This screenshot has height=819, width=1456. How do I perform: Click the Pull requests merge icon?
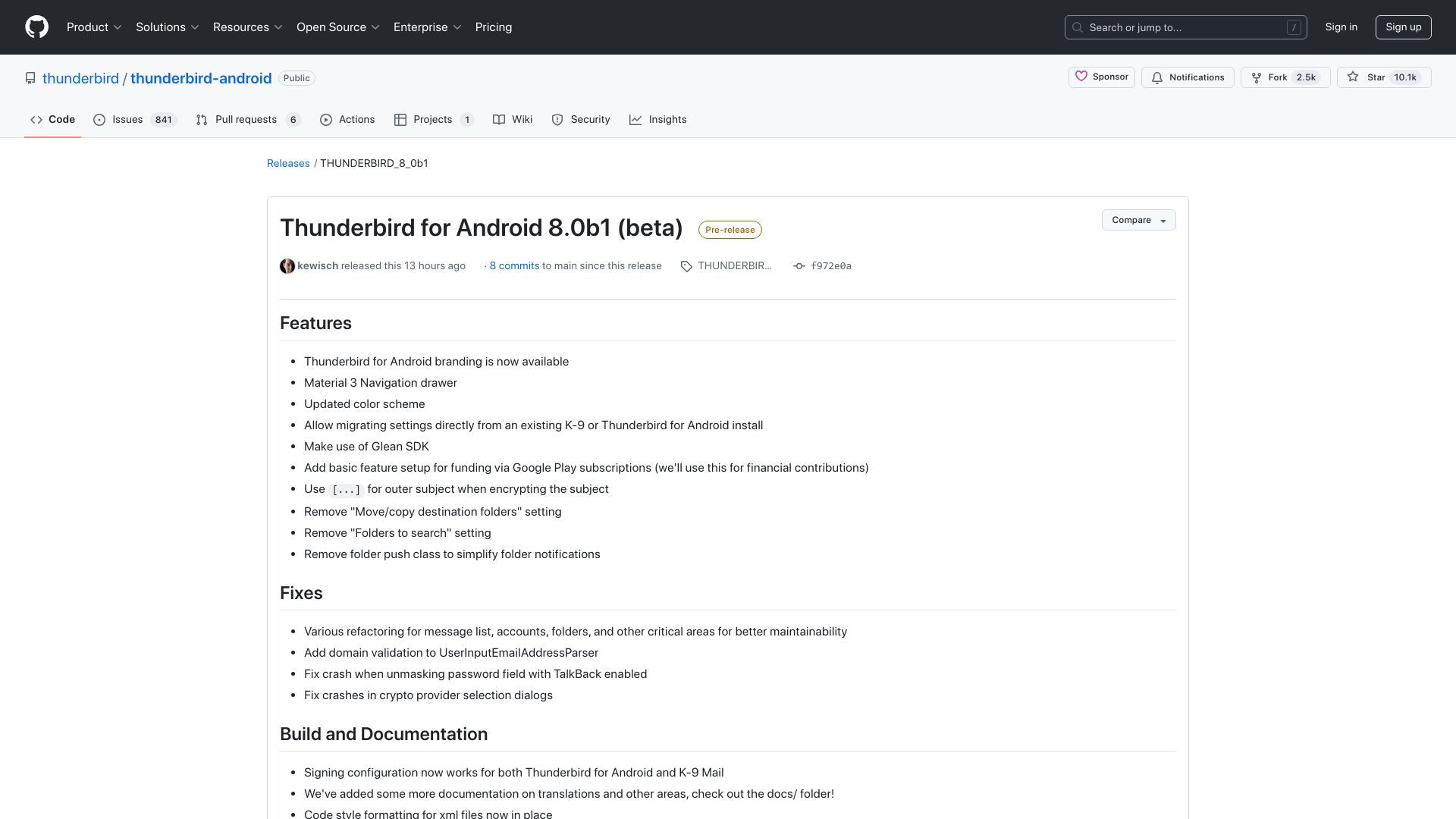pyautogui.click(x=202, y=120)
